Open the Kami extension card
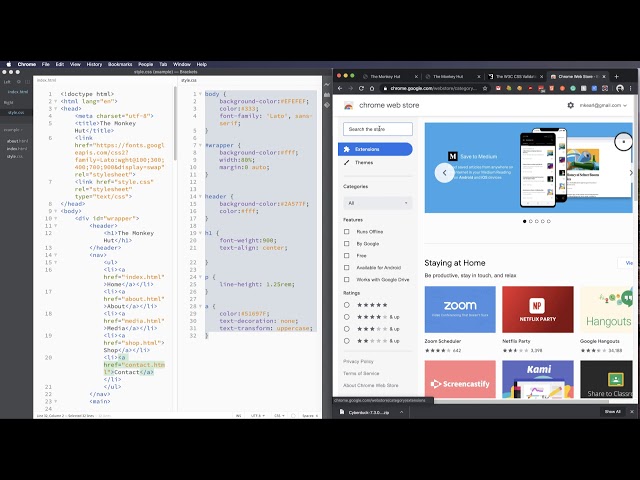This screenshot has width=640, height=480. coord(538,379)
